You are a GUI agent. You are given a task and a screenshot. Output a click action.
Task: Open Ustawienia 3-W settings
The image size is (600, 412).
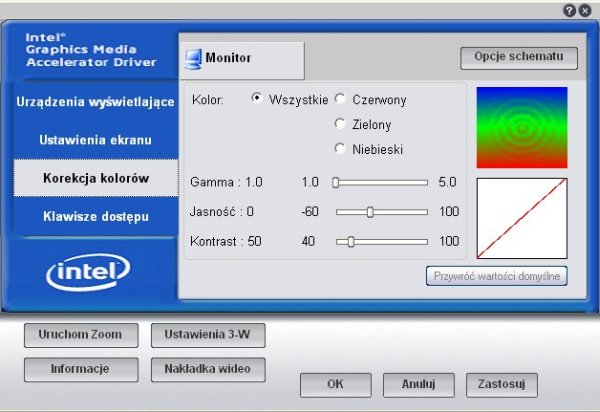point(208,335)
